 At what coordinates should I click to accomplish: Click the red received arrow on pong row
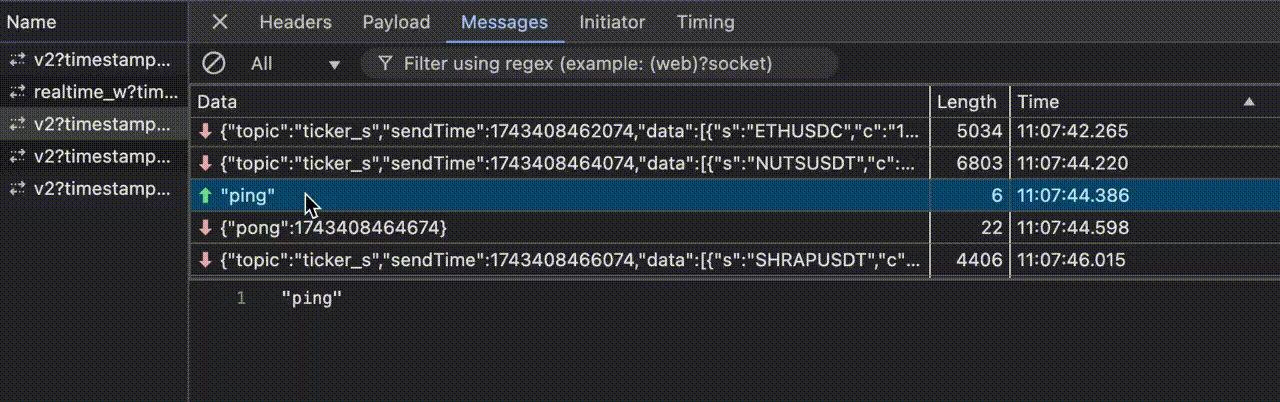coord(206,228)
